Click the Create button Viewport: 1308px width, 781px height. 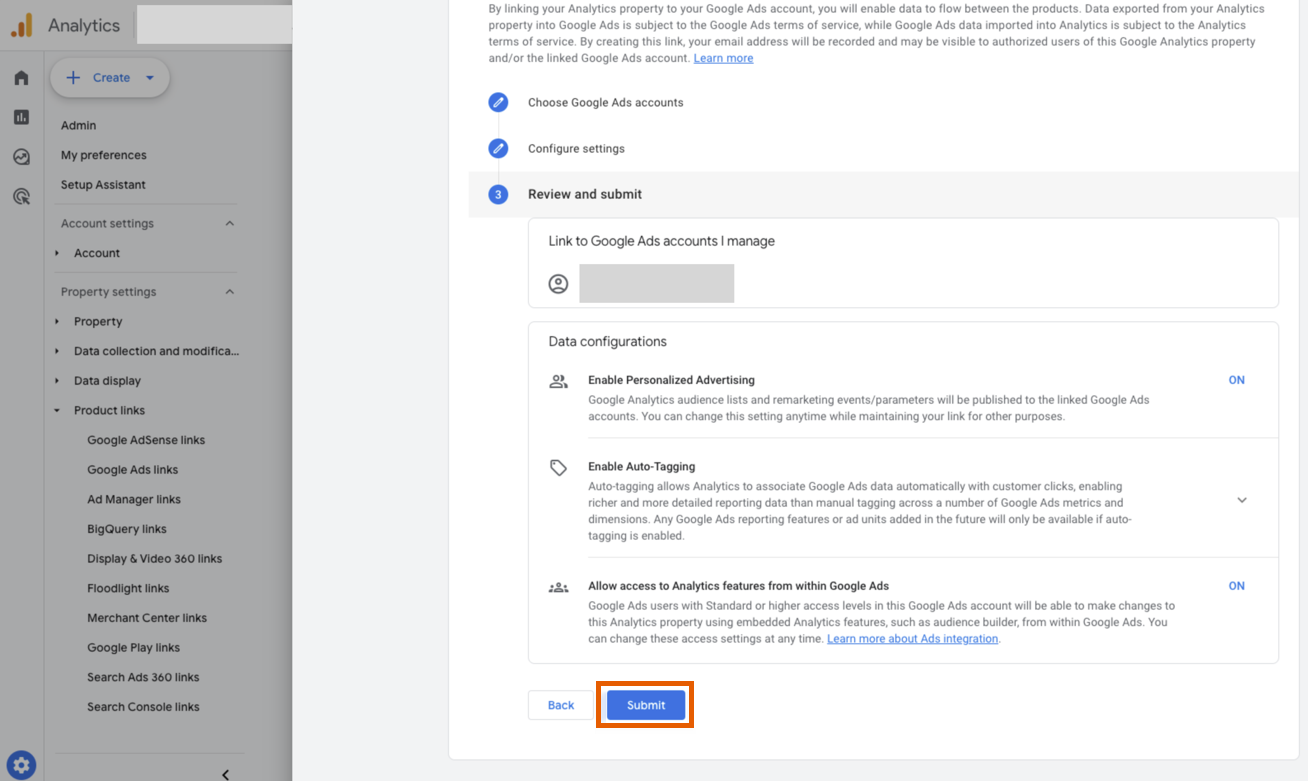click(x=110, y=77)
